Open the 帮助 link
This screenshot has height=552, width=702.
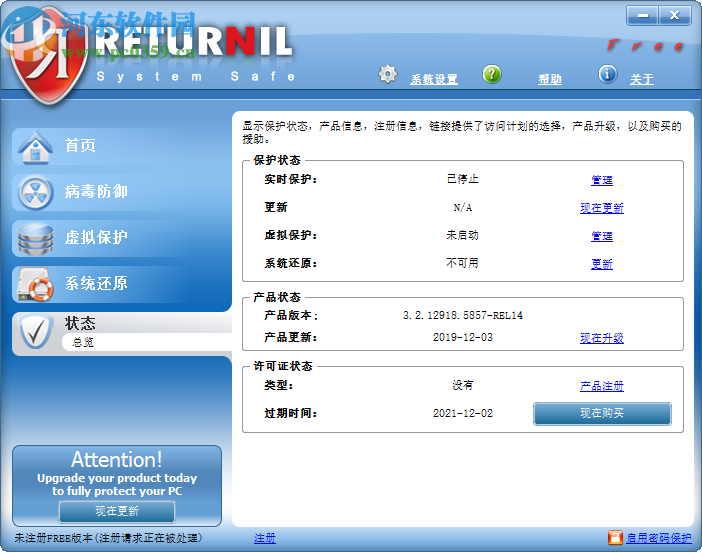pyautogui.click(x=550, y=79)
